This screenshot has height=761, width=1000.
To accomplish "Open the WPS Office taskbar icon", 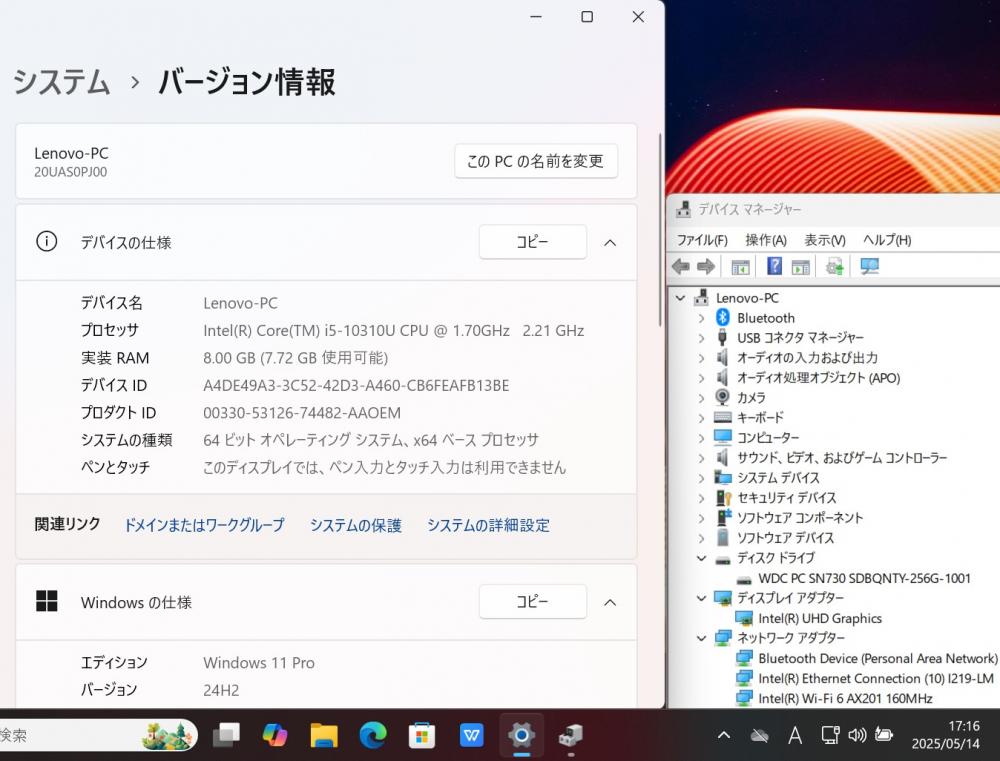I will click(x=471, y=735).
